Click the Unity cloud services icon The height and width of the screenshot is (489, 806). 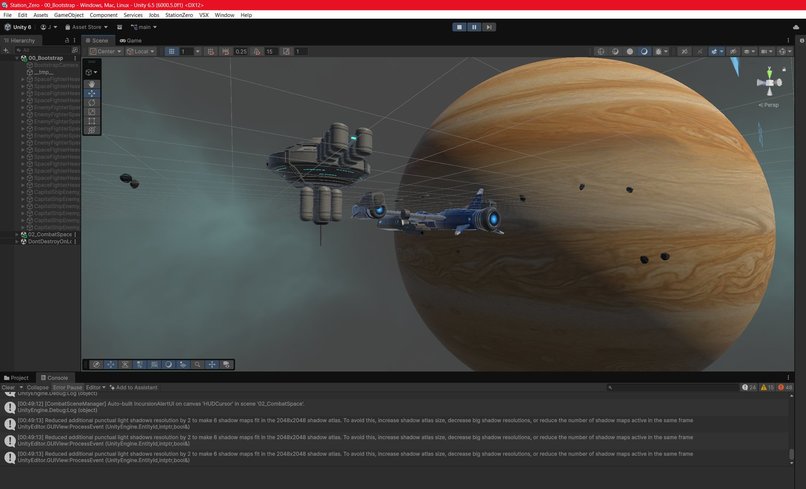pyautogui.click(x=796, y=27)
